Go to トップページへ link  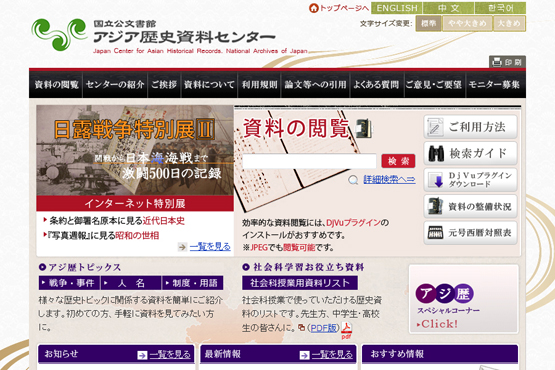coord(344,8)
